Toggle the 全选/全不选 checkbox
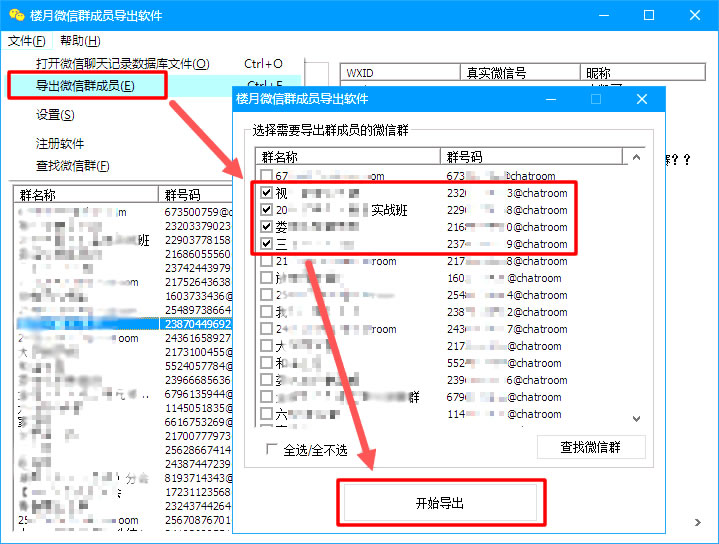This screenshot has width=719, height=544. (271, 449)
